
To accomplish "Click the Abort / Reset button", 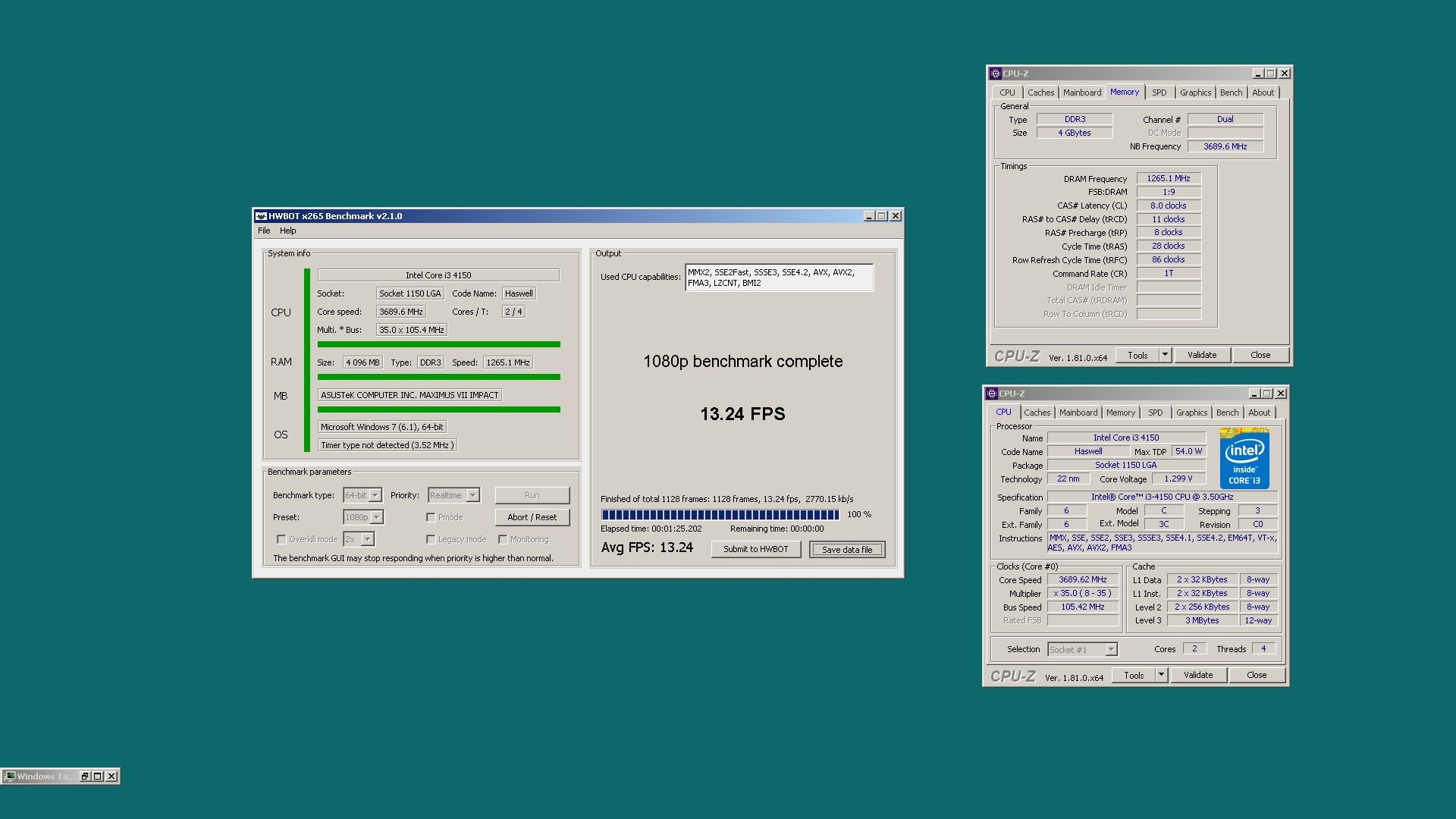I will (532, 517).
